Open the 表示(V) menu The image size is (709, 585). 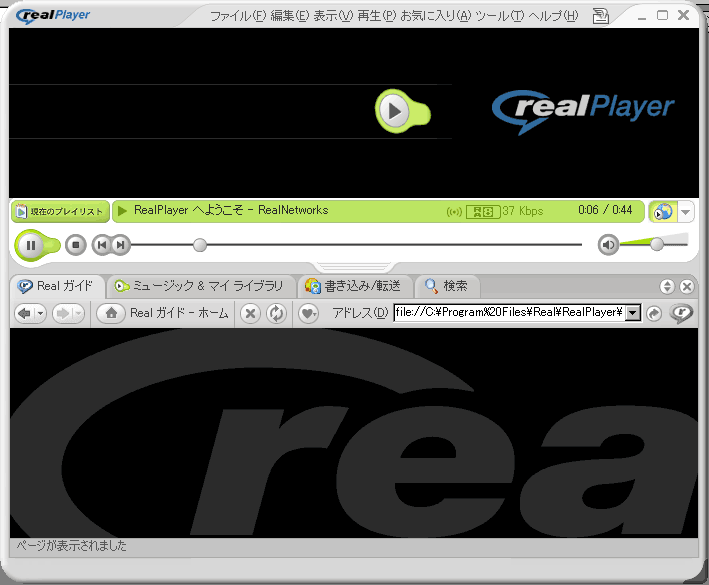coord(333,16)
